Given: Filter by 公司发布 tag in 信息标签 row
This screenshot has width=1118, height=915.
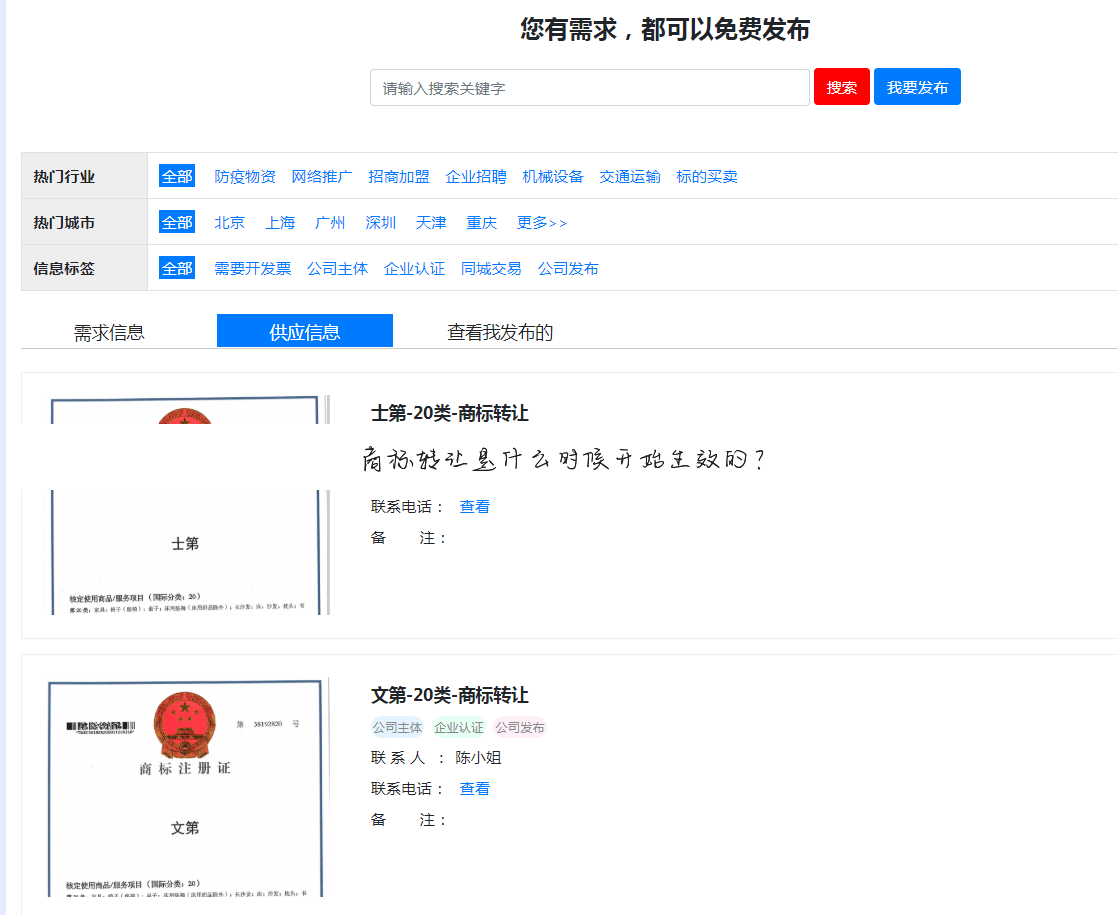Looking at the screenshot, I should pyautogui.click(x=568, y=268).
